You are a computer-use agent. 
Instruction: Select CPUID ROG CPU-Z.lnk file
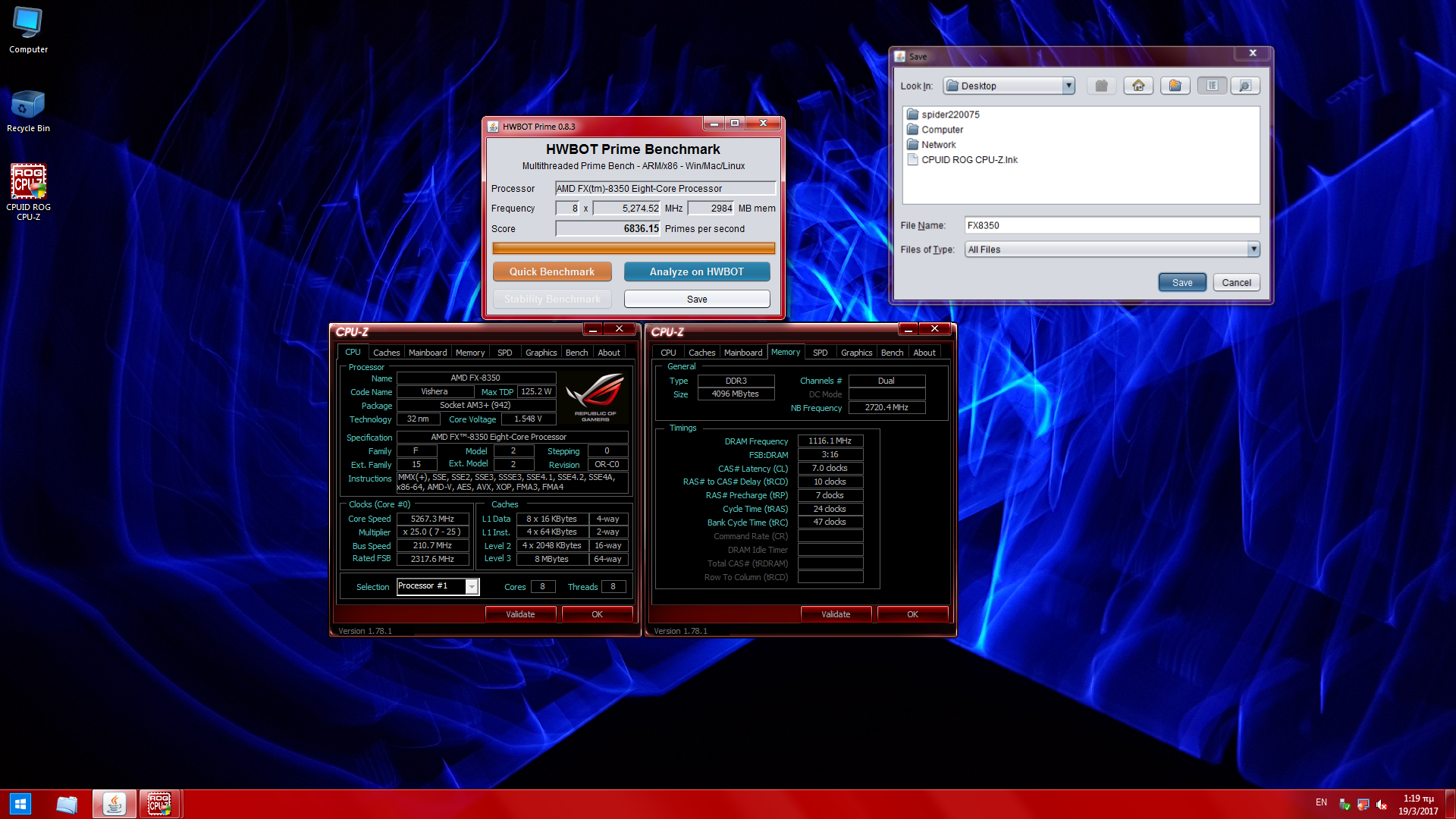coord(962,160)
